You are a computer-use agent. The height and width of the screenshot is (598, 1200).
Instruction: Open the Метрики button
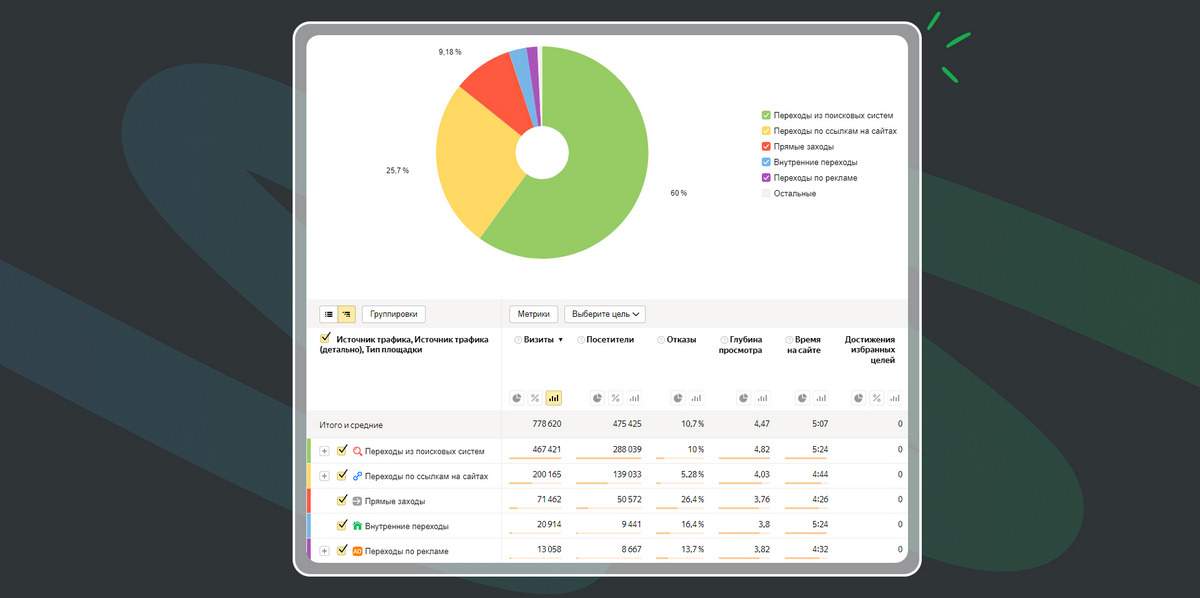534,314
